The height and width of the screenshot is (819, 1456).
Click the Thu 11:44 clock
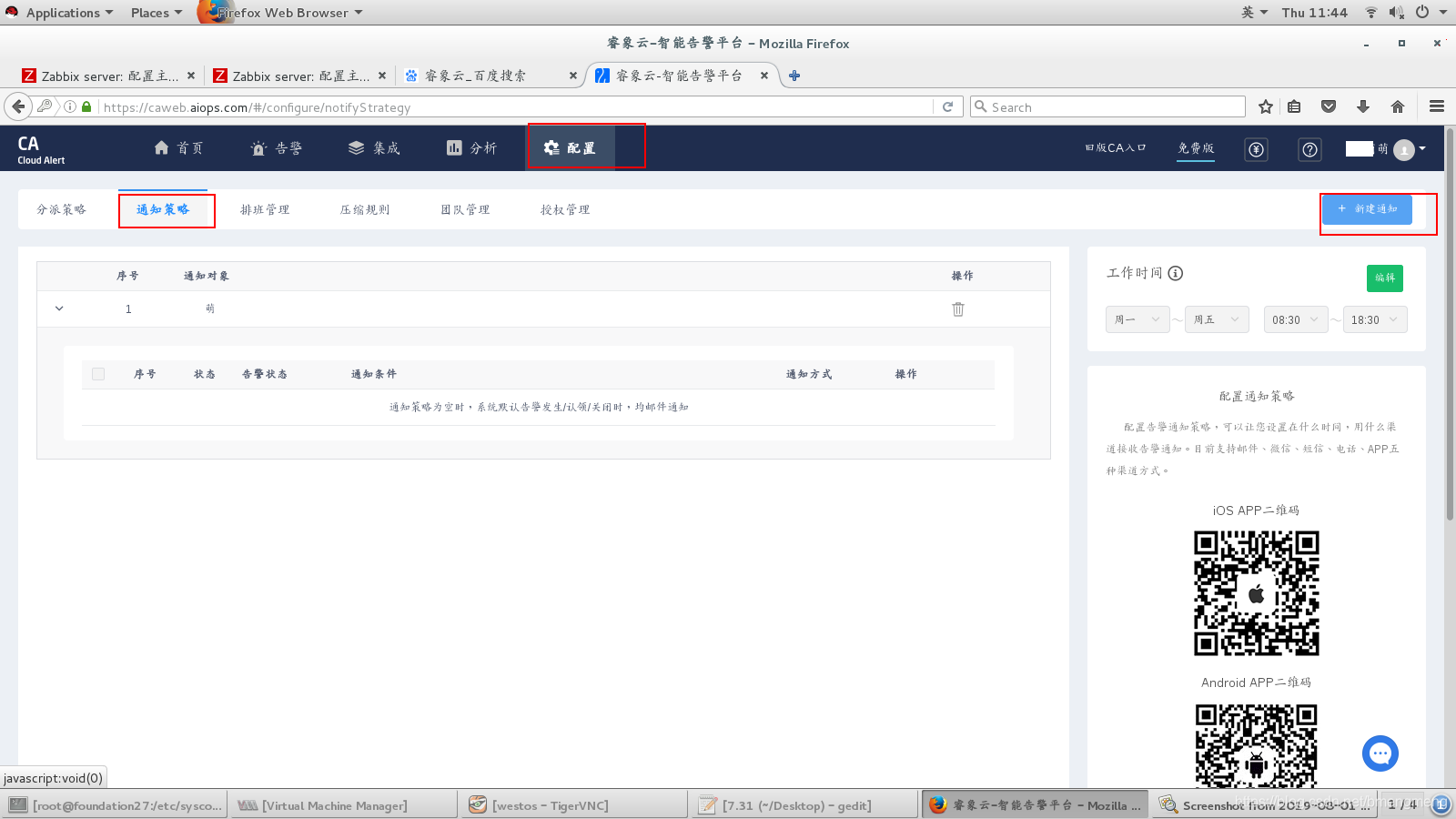click(x=1314, y=13)
